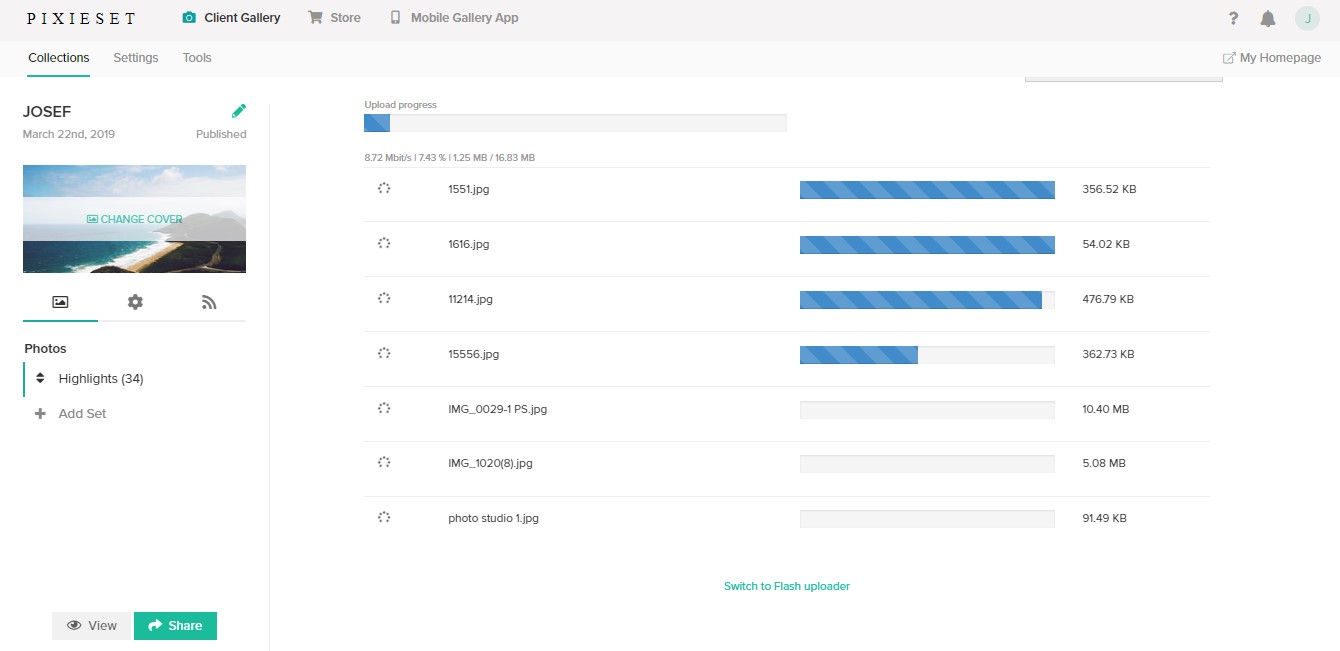Image resolution: width=1340 pixels, height=651 pixels.
Task: Click Change Cover on the collection thumbnail
Action: pyautogui.click(x=134, y=219)
